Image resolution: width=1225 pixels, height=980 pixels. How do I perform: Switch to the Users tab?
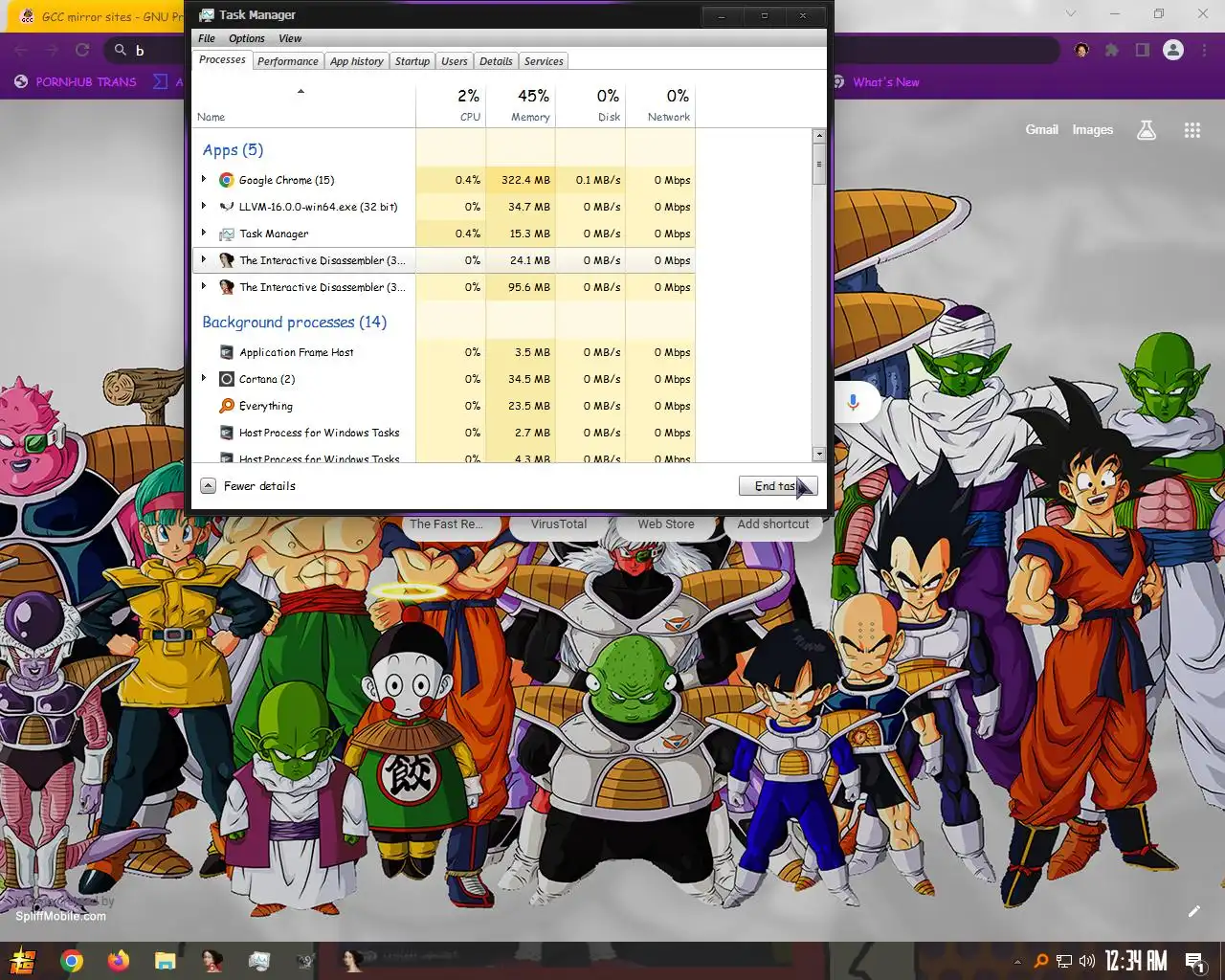pos(455,61)
